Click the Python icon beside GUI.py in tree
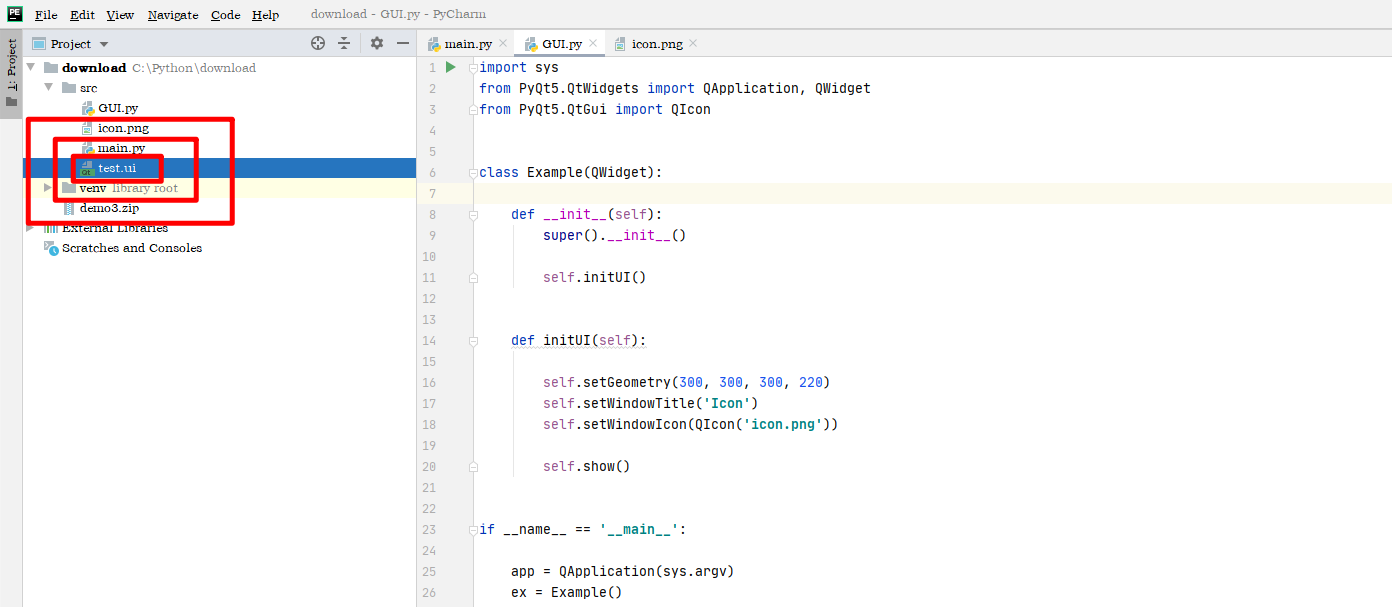 pyautogui.click(x=87, y=108)
